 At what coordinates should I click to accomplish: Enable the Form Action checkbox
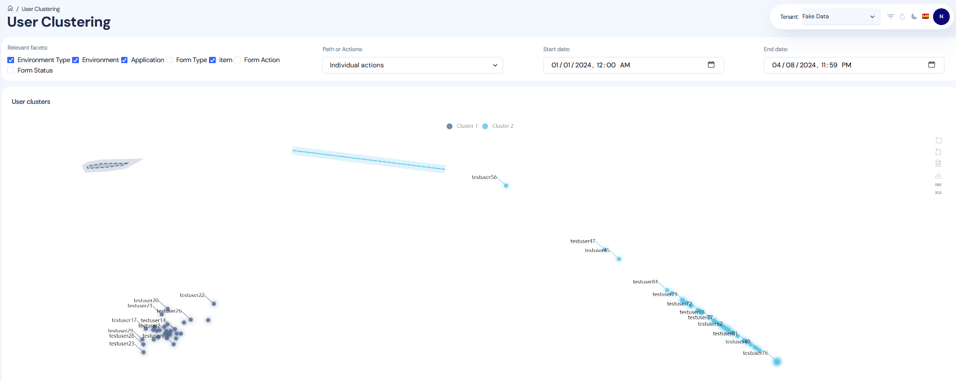click(238, 60)
